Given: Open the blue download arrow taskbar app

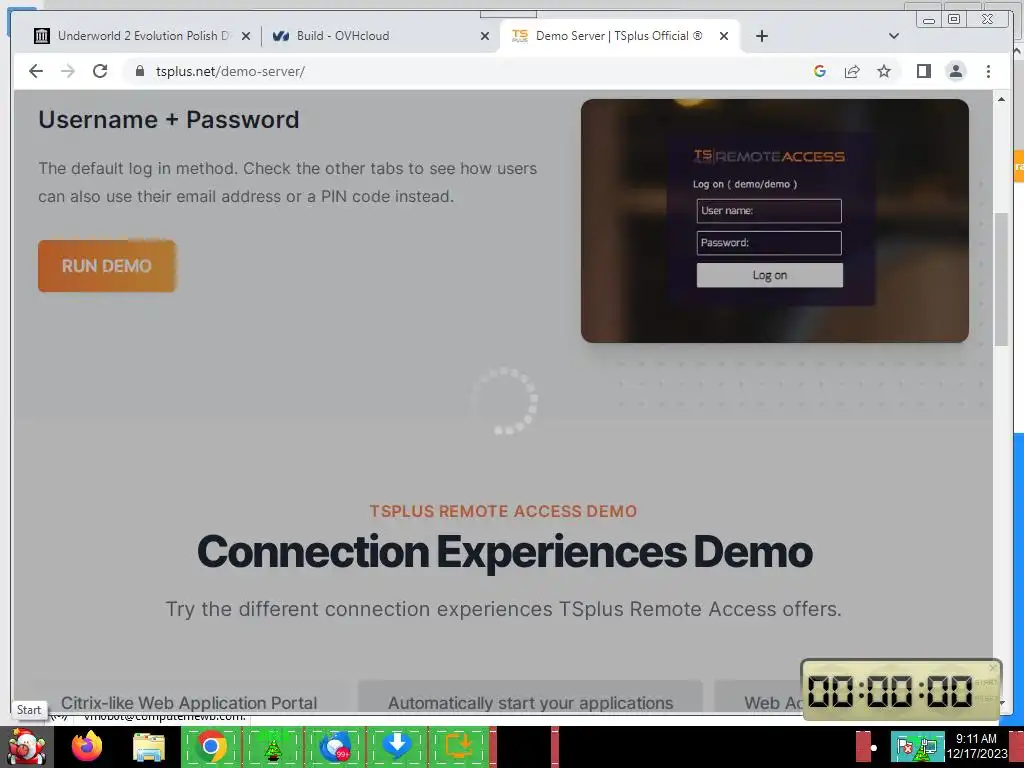Looking at the screenshot, I should [x=396, y=747].
